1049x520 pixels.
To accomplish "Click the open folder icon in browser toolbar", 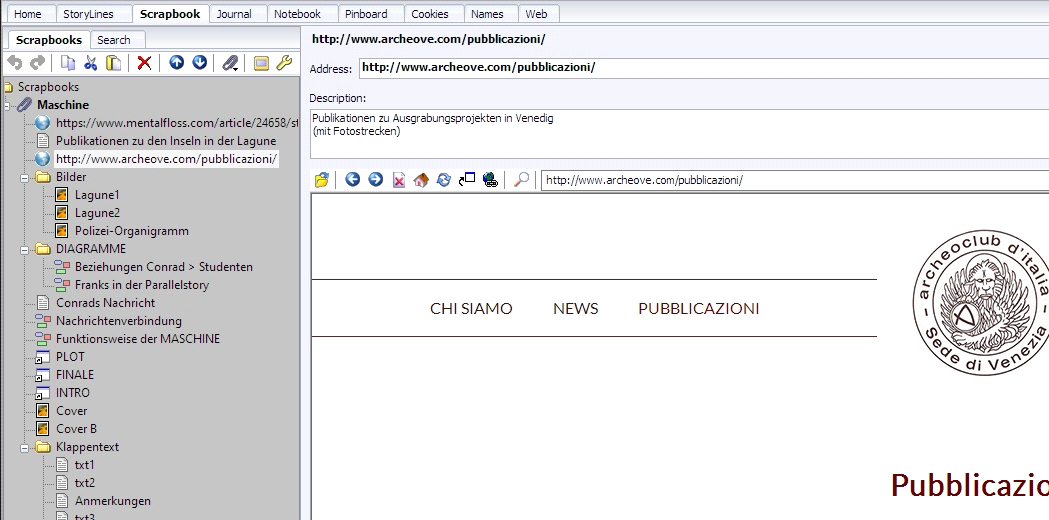I will [322, 179].
